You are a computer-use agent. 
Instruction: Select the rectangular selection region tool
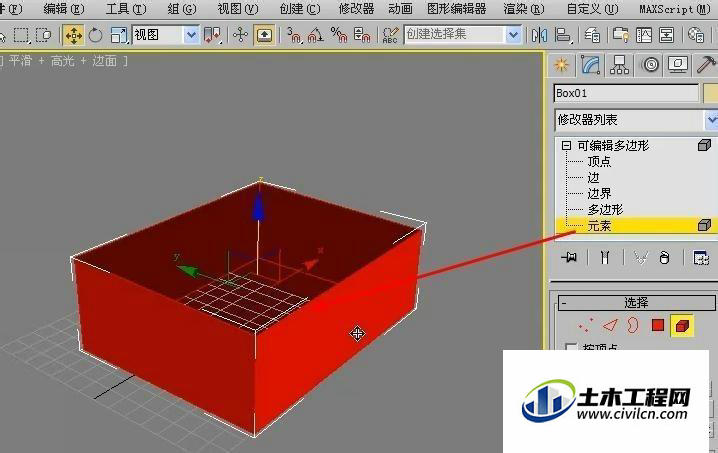(21, 35)
